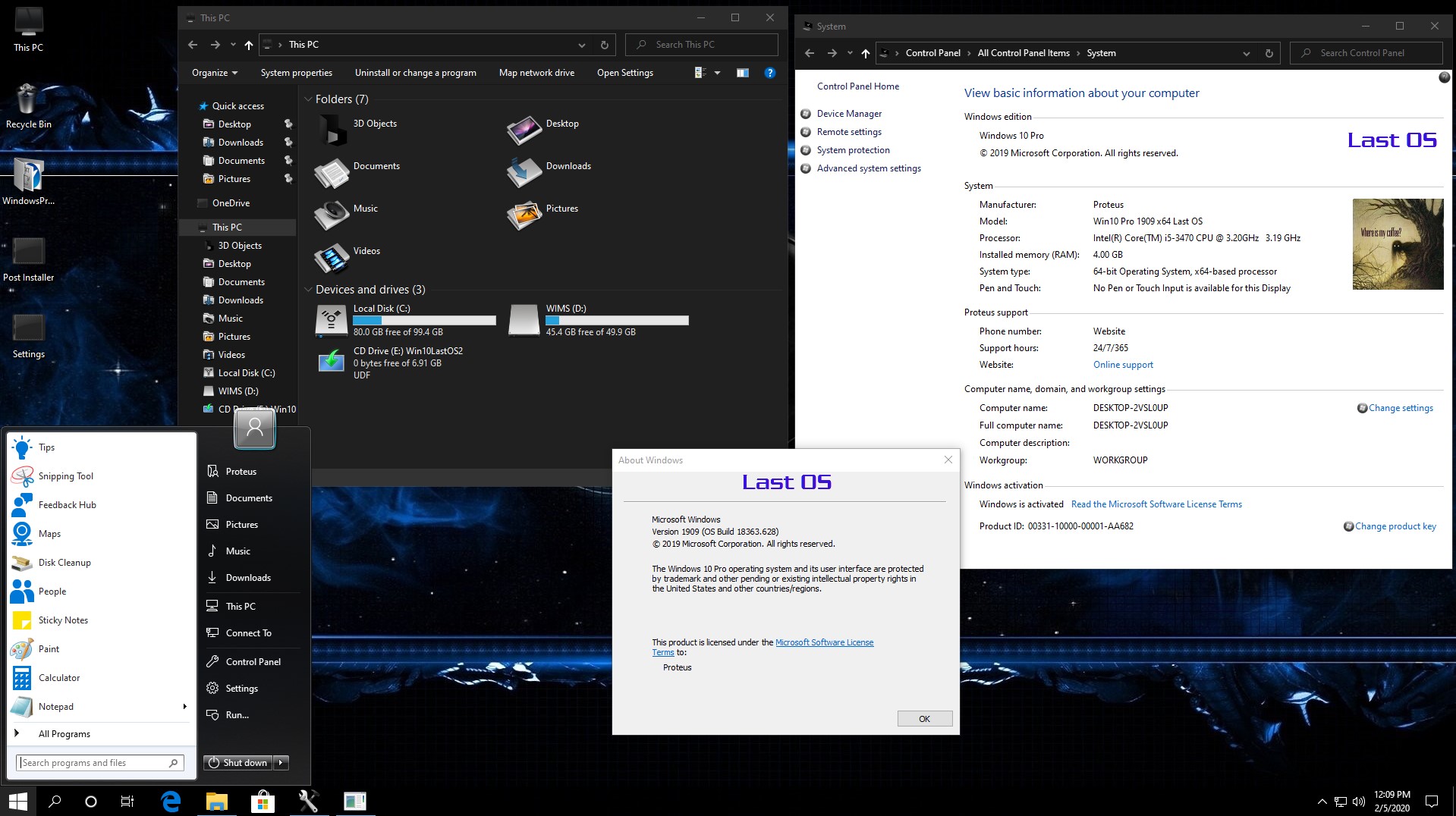Click the Search This PC field
Viewport: 1456px width, 816px height.
701,45
